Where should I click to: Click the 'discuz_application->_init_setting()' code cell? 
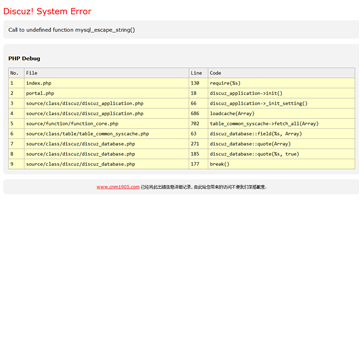click(x=282, y=103)
